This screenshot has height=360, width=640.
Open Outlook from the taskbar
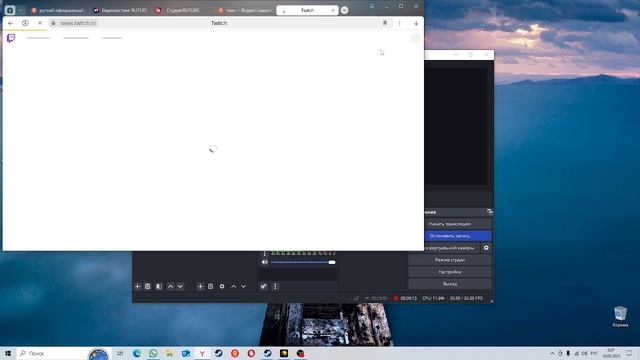pos(186,353)
